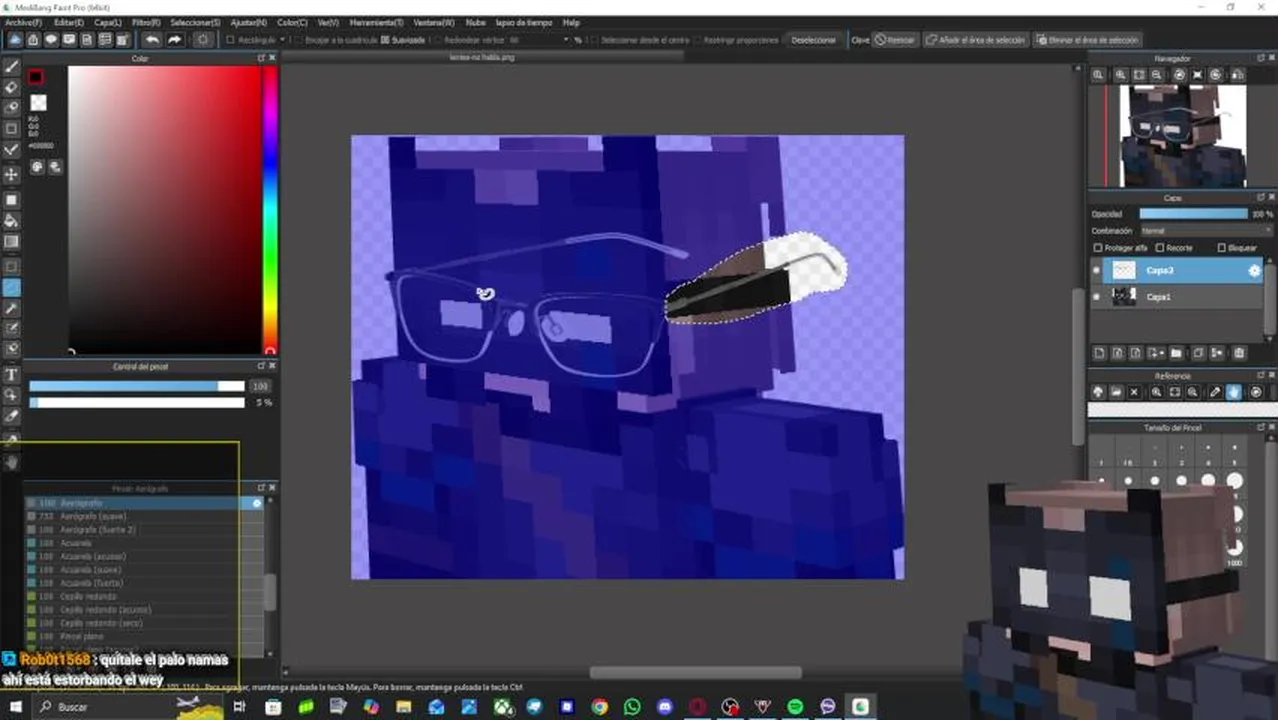Image resolution: width=1278 pixels, height=720 pixels.
Task: Open the Capa menu in menu bar
Action: tap(107, 22)
